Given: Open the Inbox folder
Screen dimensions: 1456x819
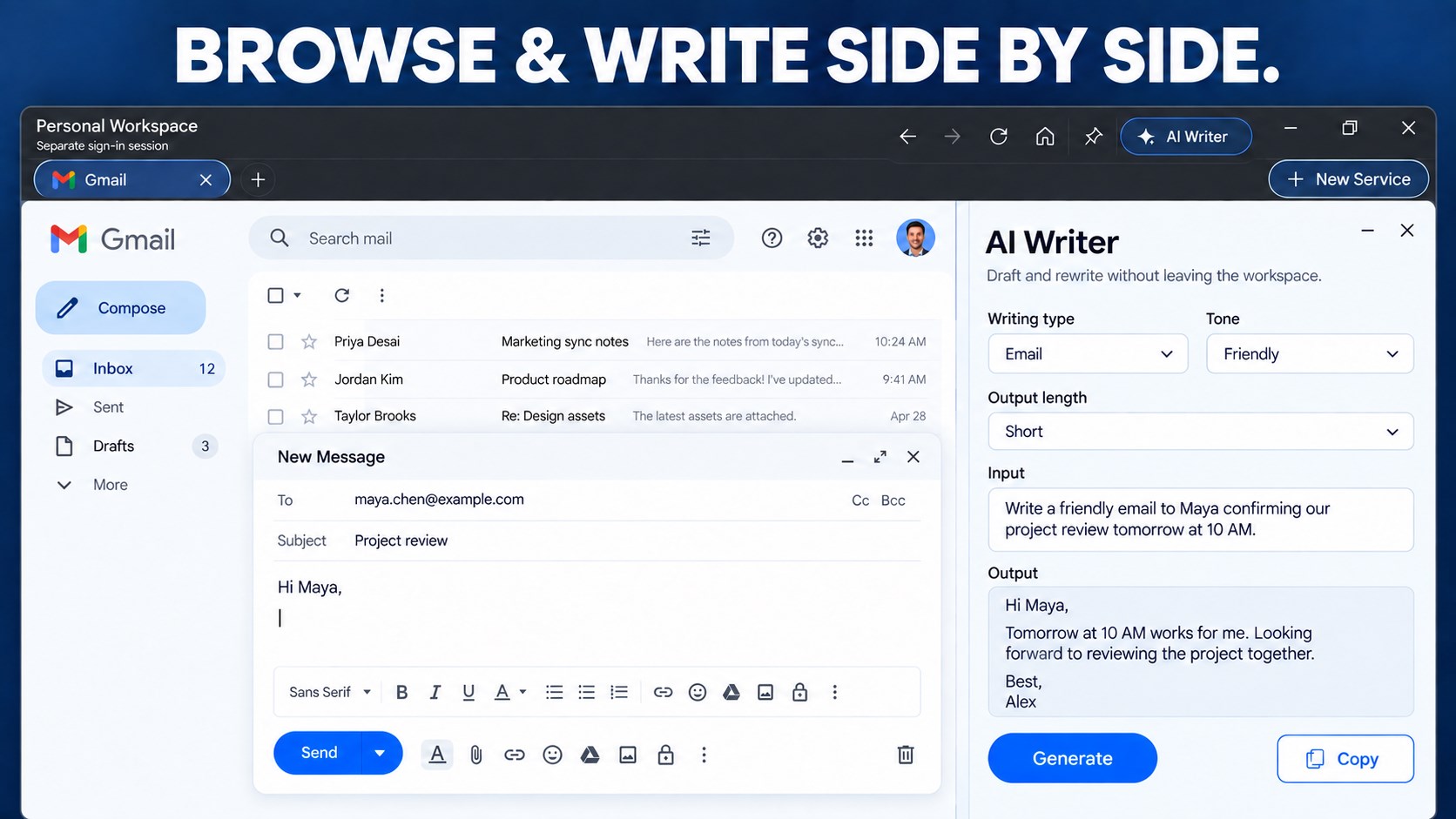Looking at the screenshot, I should [x=134, y=368].
